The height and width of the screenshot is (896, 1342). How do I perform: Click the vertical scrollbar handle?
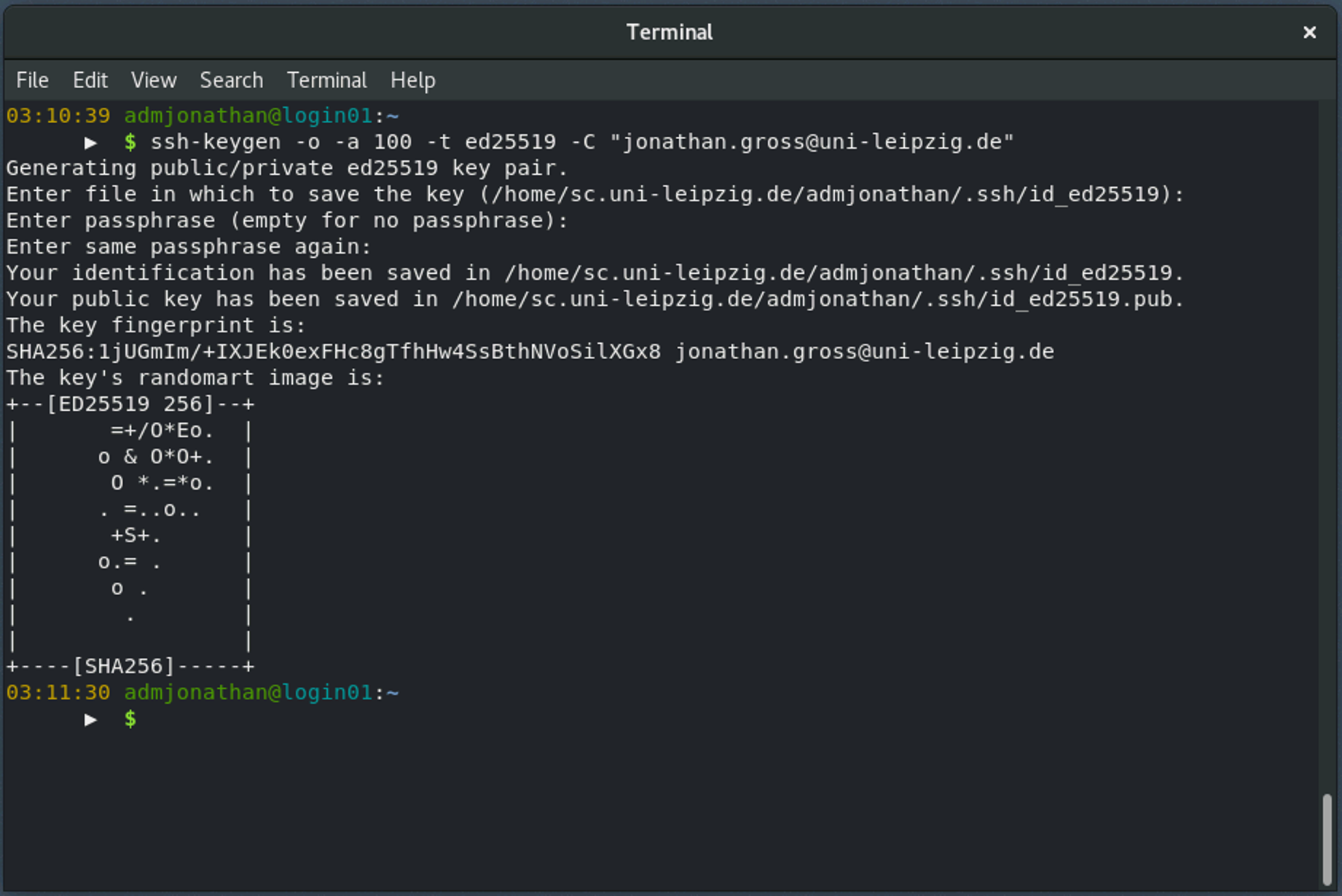point(1327,839)
